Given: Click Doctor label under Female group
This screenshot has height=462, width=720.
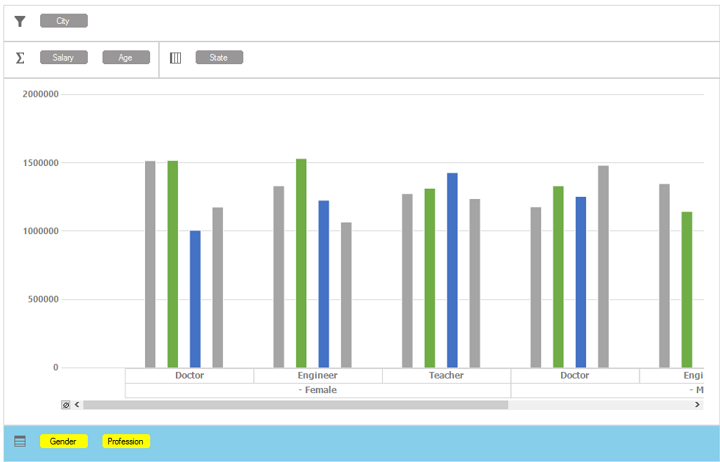Looking at the screenshot, I should [190, 376].
